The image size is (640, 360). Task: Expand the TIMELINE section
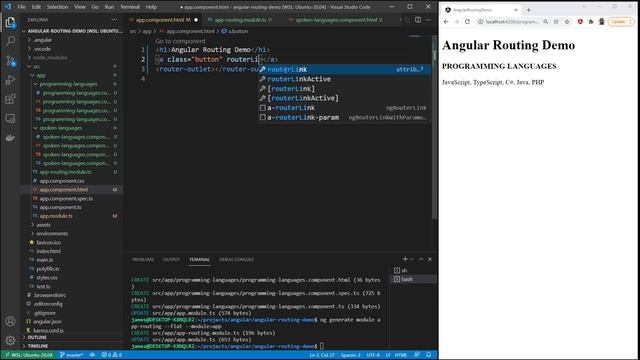[38, 346]
